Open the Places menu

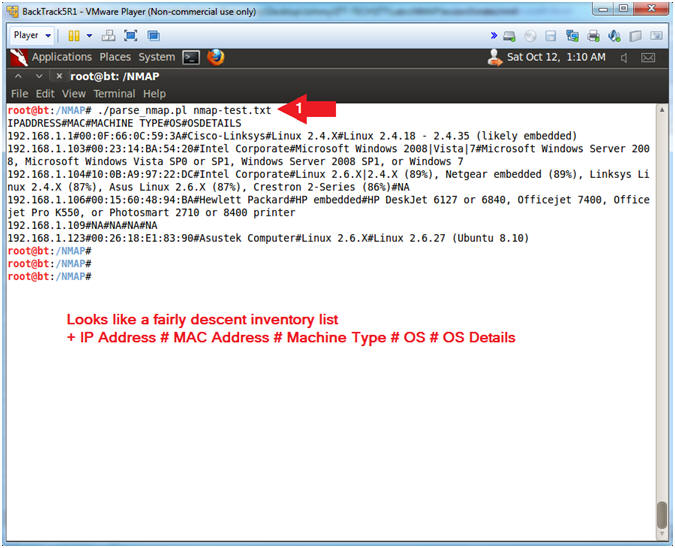[115, 57]
